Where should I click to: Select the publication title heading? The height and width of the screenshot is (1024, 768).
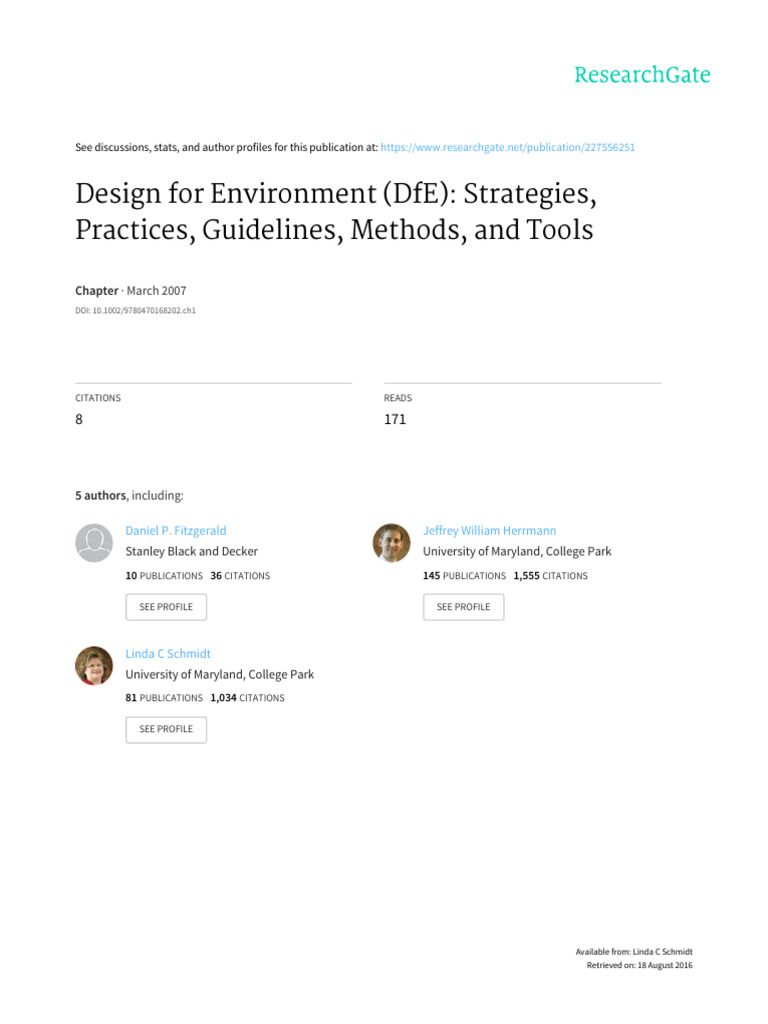tap(336, 212)
